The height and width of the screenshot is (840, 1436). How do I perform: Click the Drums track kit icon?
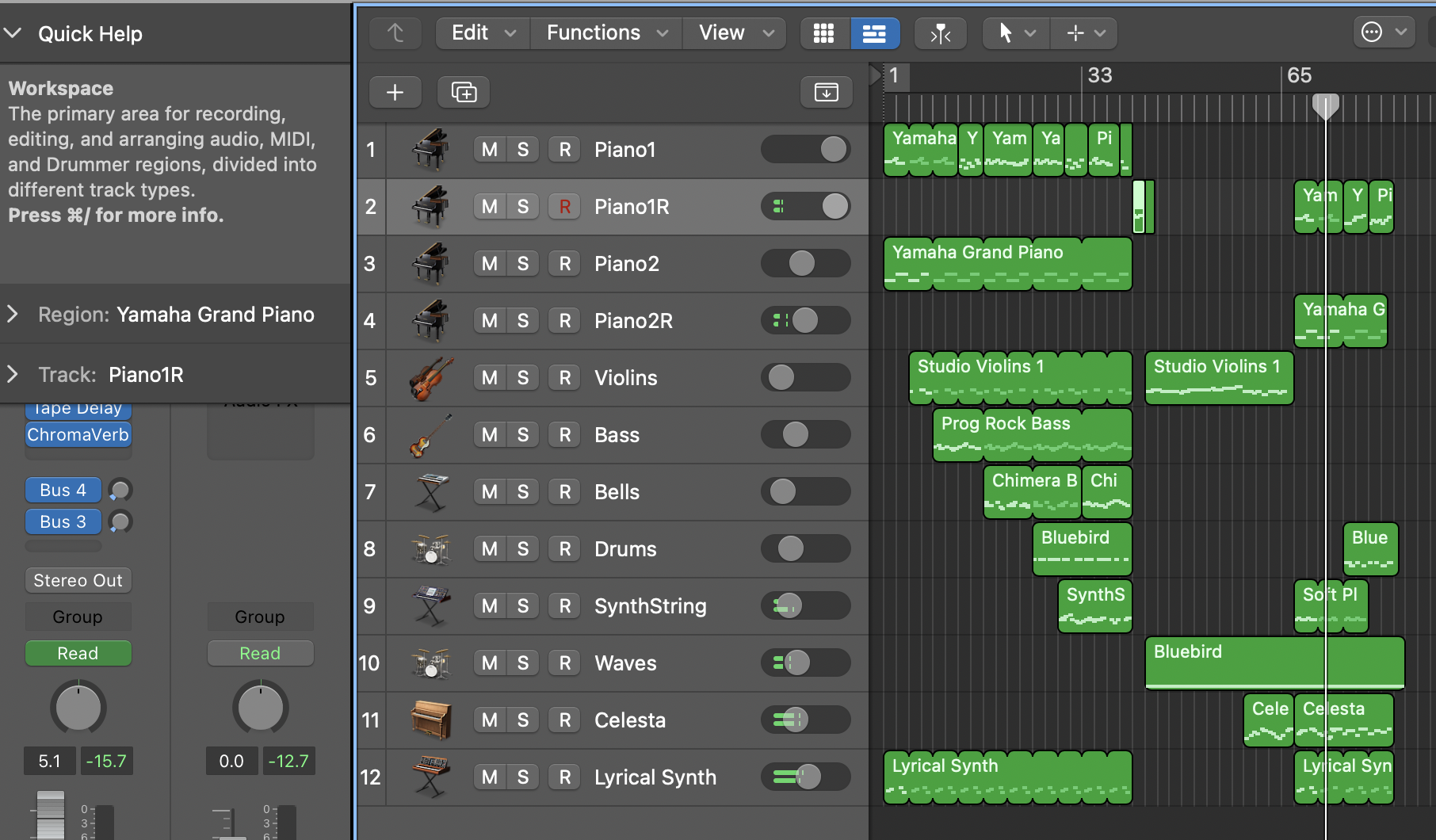[x=430, y=549]
